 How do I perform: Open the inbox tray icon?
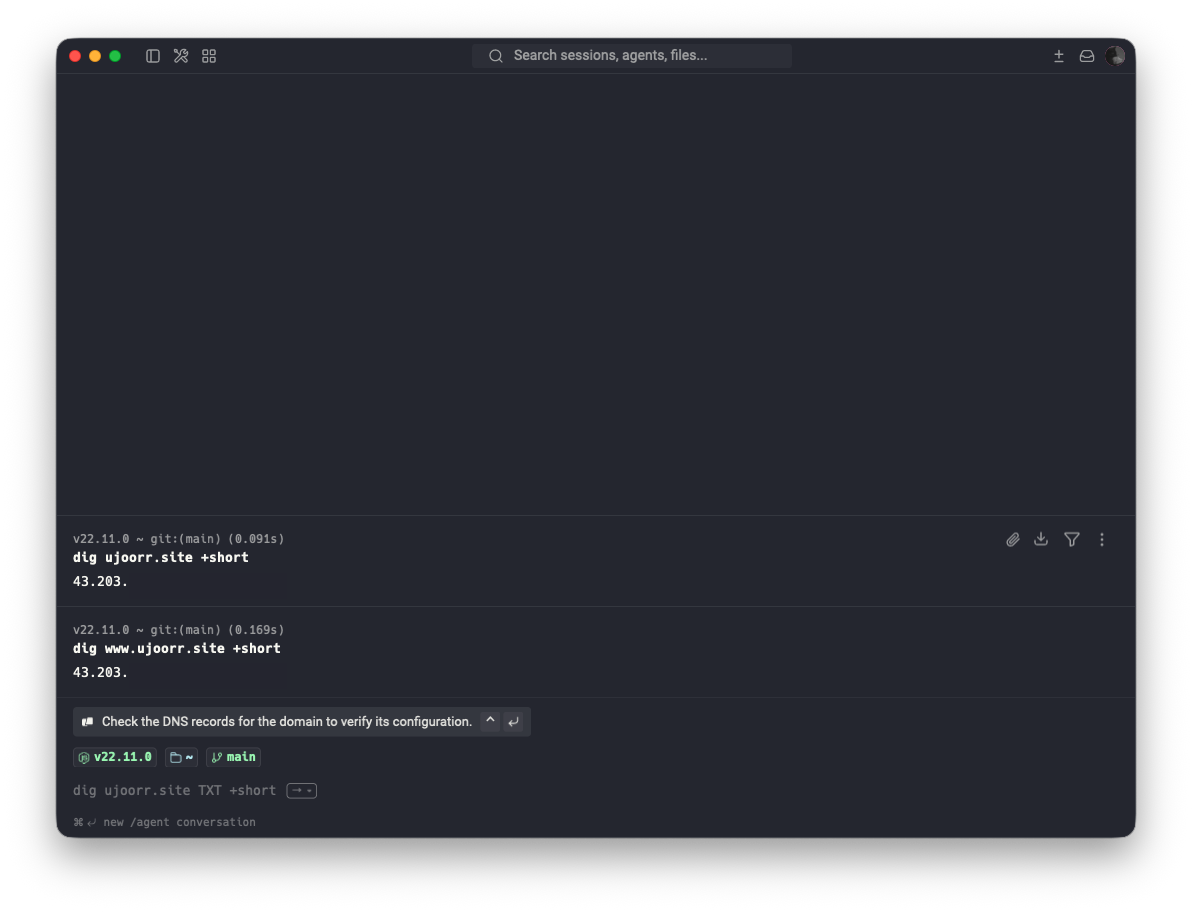pyautogui.click(x=1087, y=55)
